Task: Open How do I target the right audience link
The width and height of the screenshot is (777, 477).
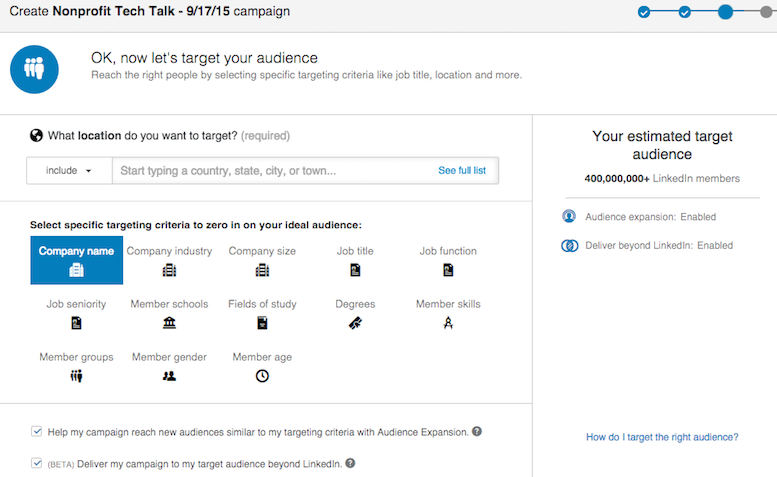Action: pyautogui.click(x=662, y=437)
